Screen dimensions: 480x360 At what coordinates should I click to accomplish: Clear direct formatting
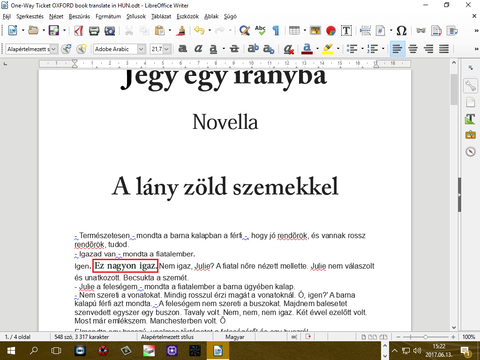pos(288,49)
